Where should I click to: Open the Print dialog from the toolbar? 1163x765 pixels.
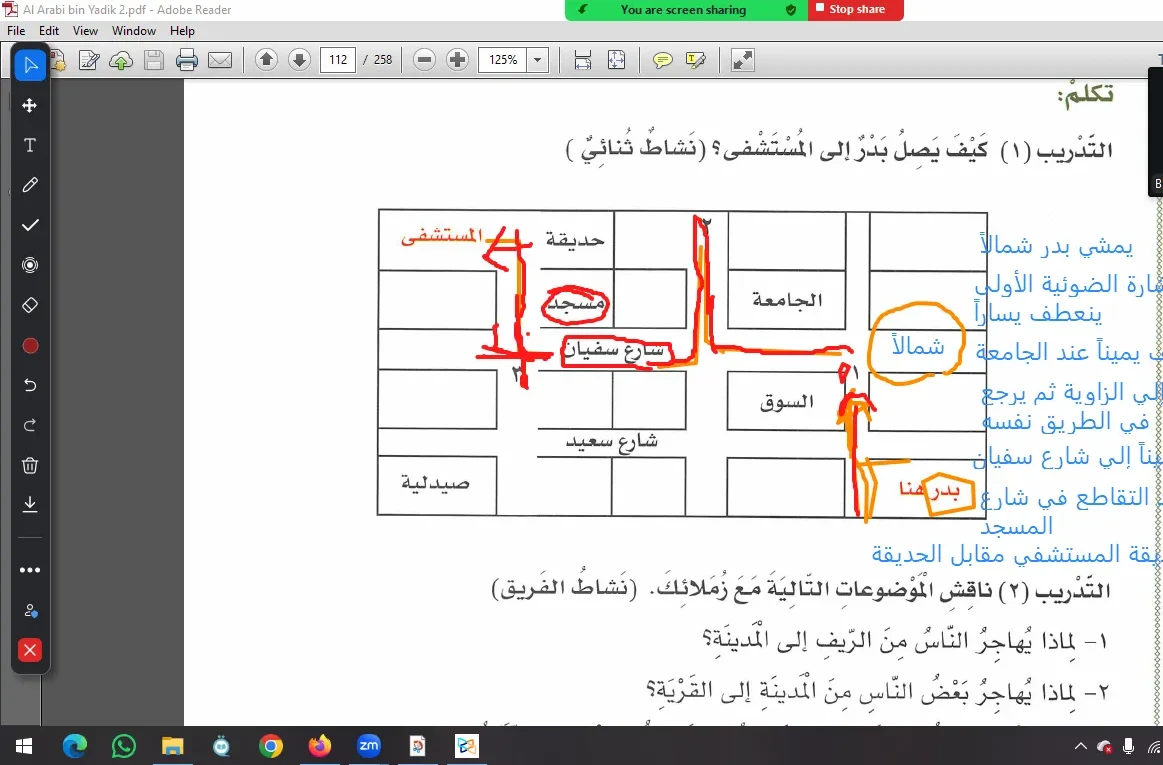click(x=186, y=59)
